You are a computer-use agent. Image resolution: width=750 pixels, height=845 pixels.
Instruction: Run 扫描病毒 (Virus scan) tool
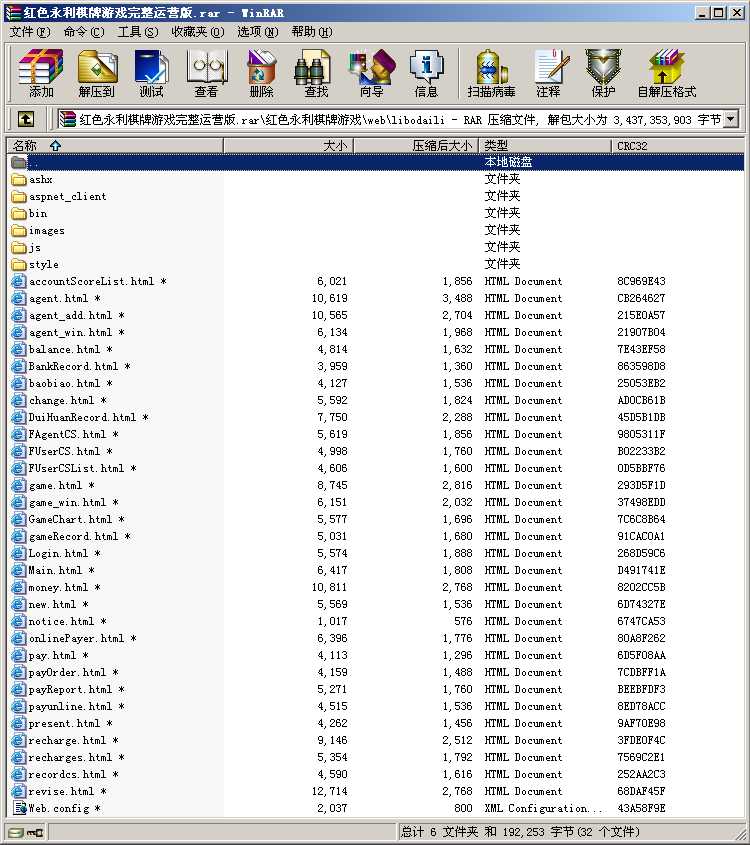click(x=491, y=73)
